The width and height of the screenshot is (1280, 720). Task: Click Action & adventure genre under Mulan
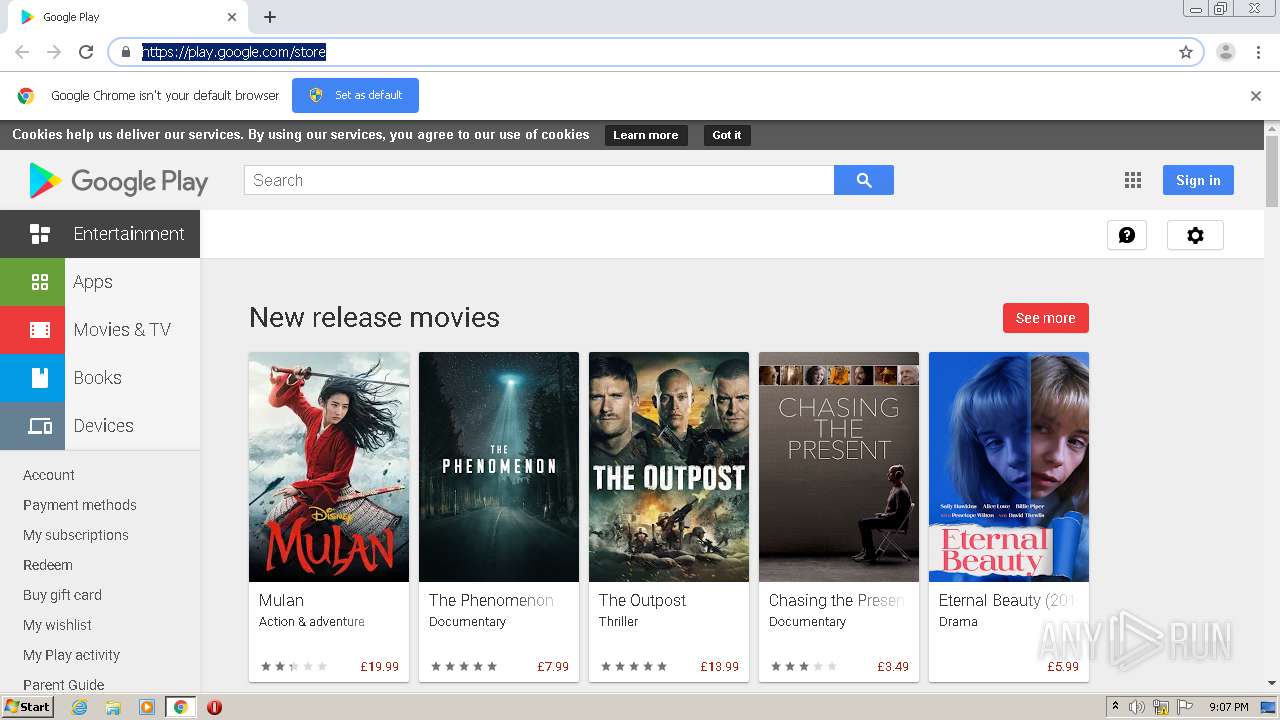click(312, 622)
